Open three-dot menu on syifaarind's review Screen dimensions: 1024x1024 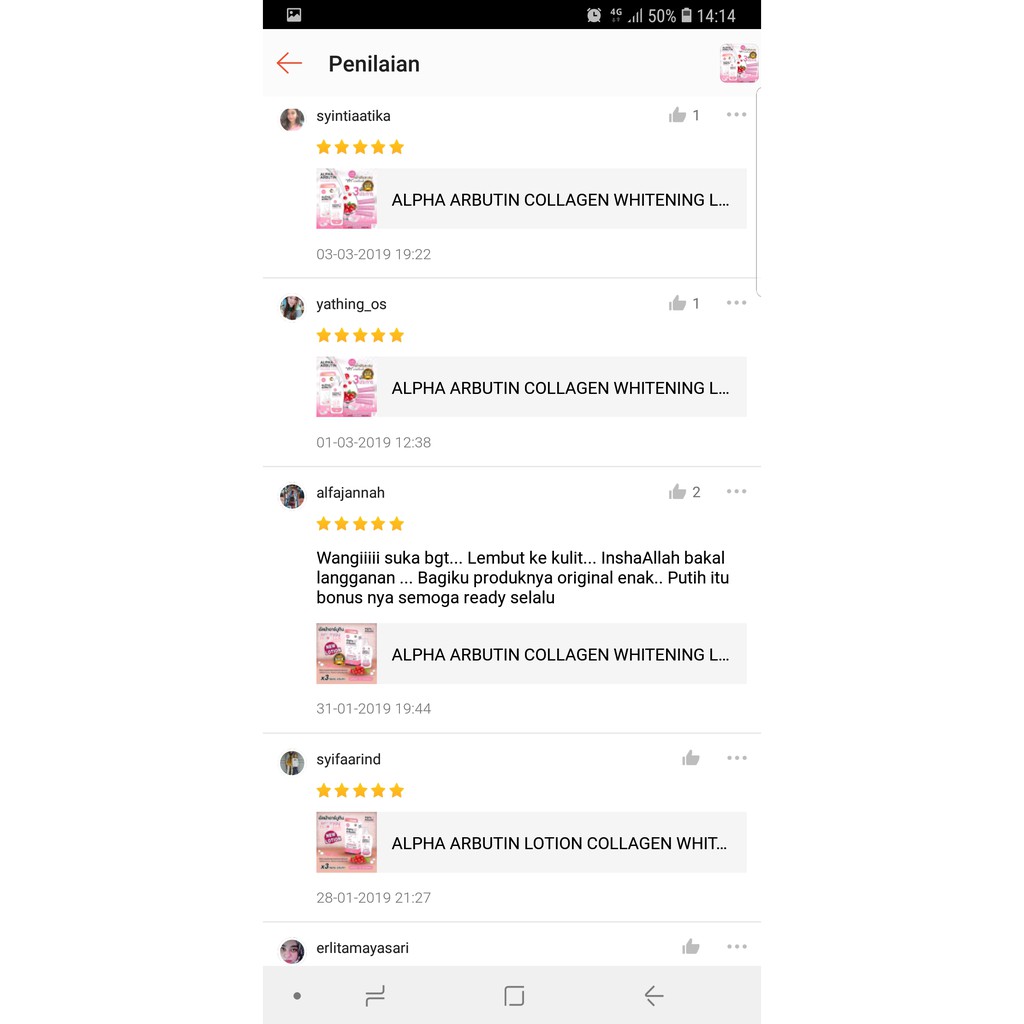click(x=737, y=758)
